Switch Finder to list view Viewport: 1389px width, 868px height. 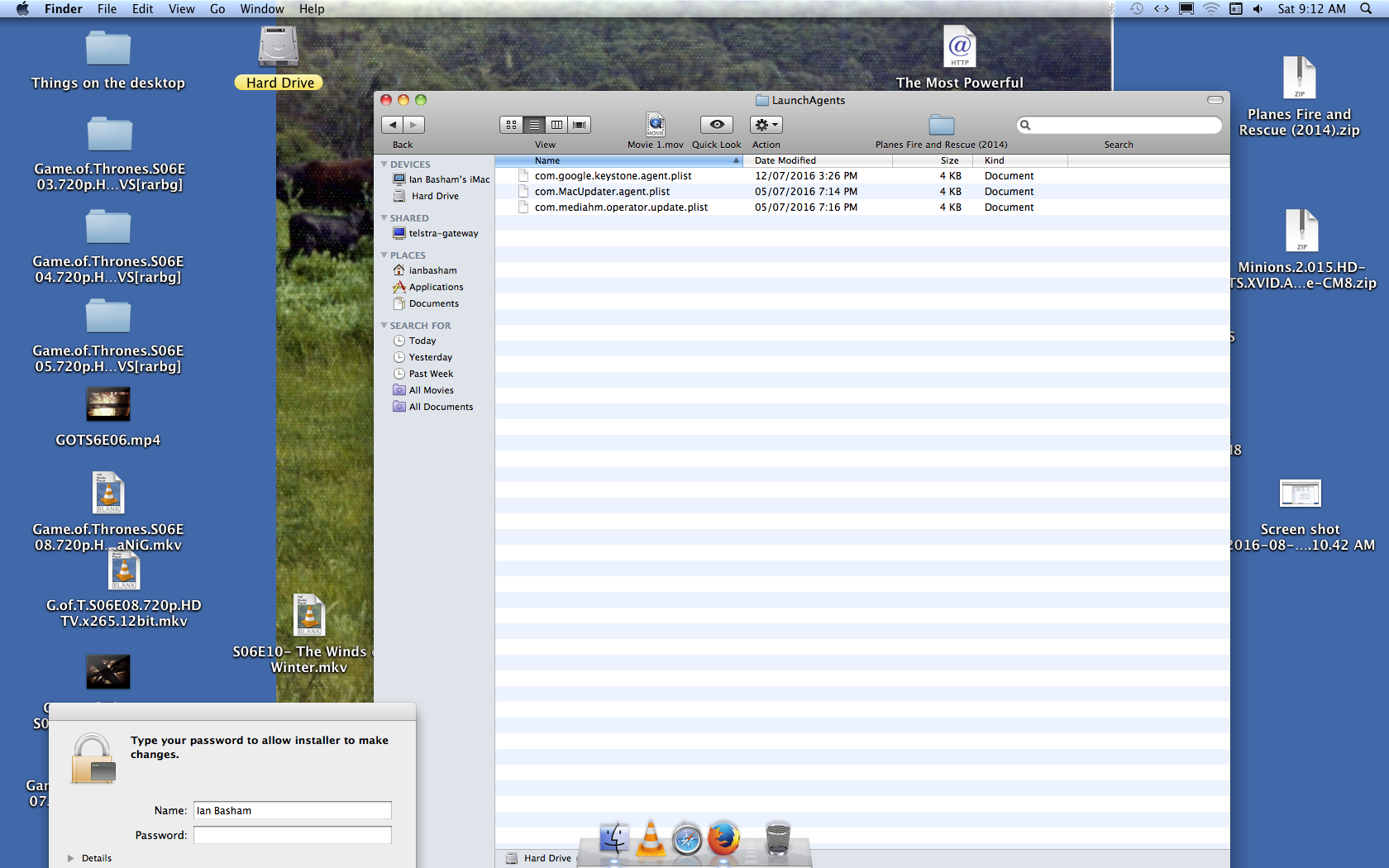coord(534,125)
